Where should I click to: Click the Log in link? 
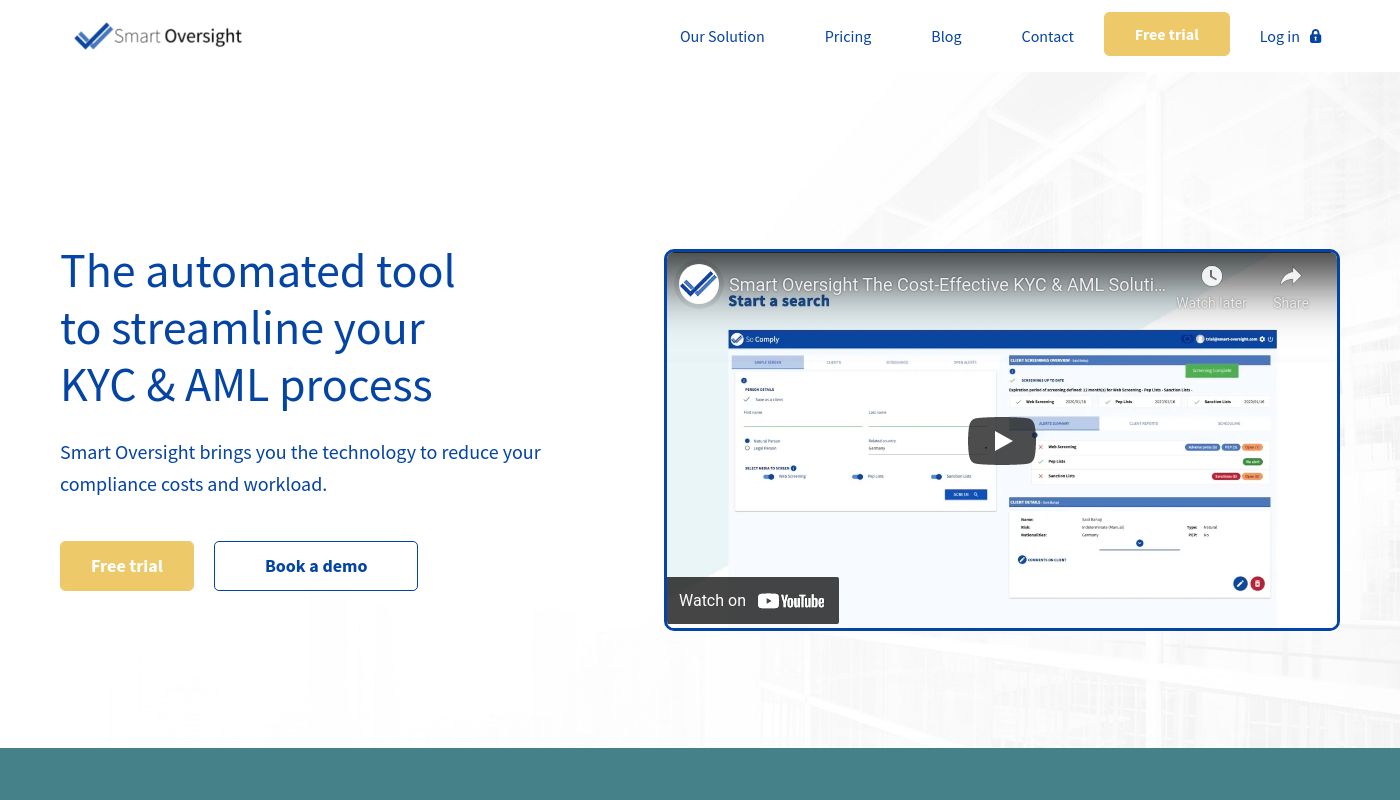click(1279, 36)
